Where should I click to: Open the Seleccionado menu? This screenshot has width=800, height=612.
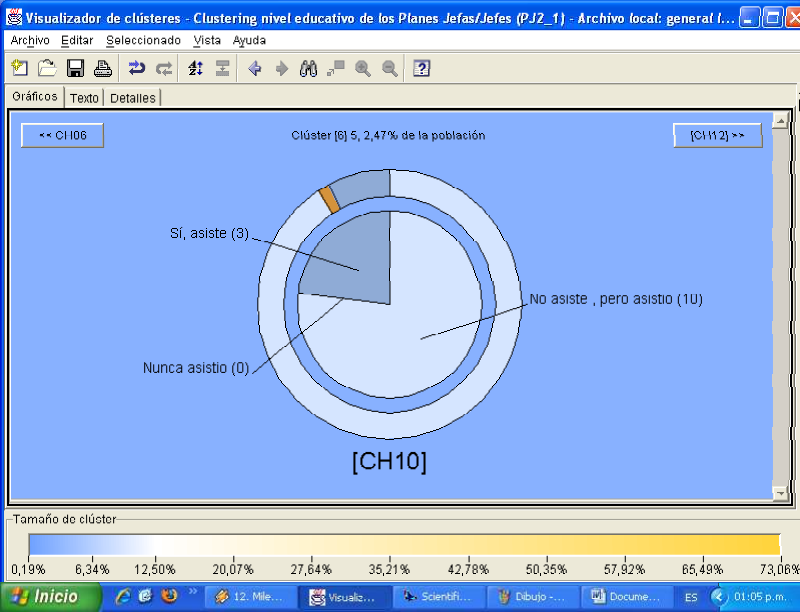(x=143, y=40)
